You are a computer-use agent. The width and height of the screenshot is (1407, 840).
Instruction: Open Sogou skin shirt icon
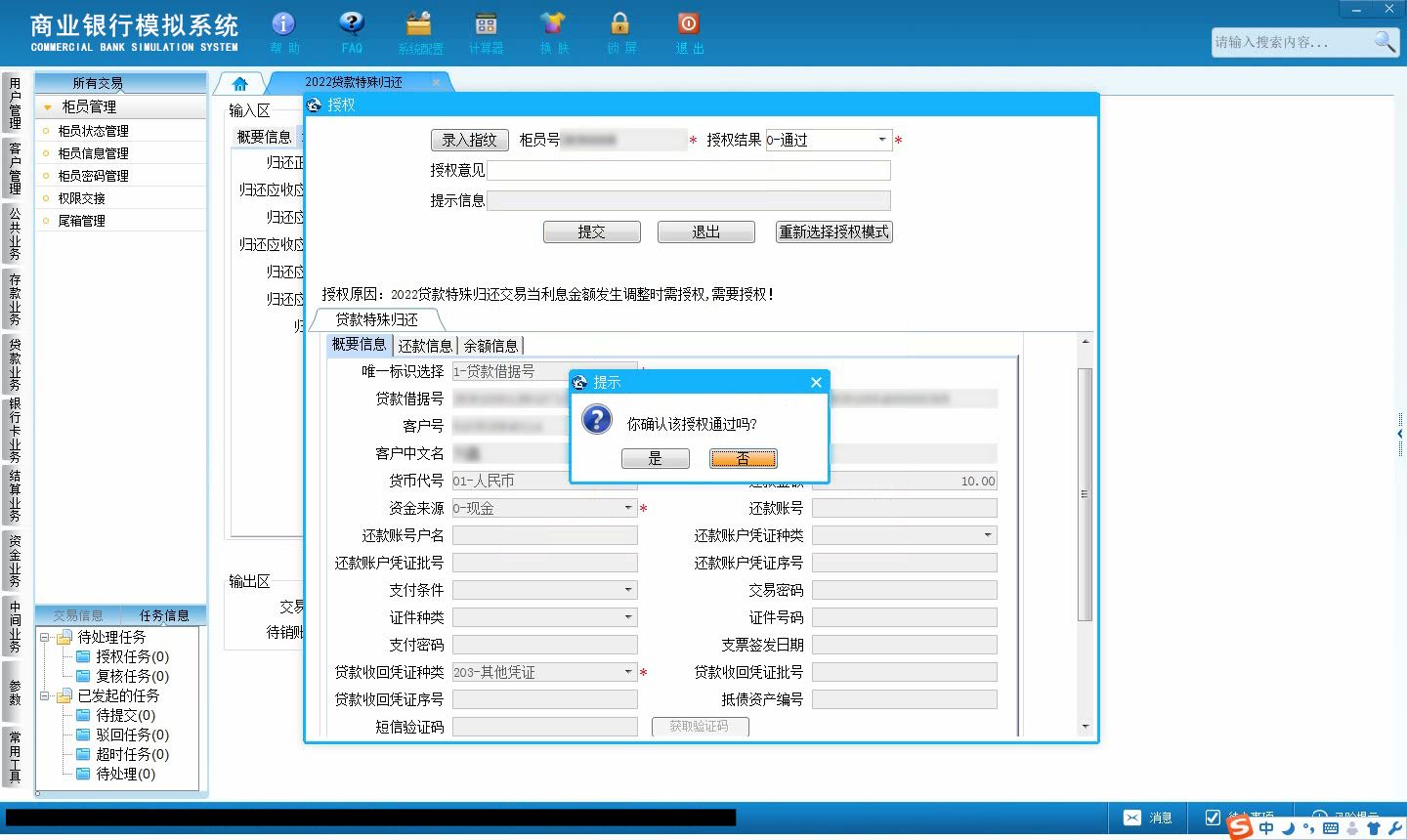[1374, 828]
